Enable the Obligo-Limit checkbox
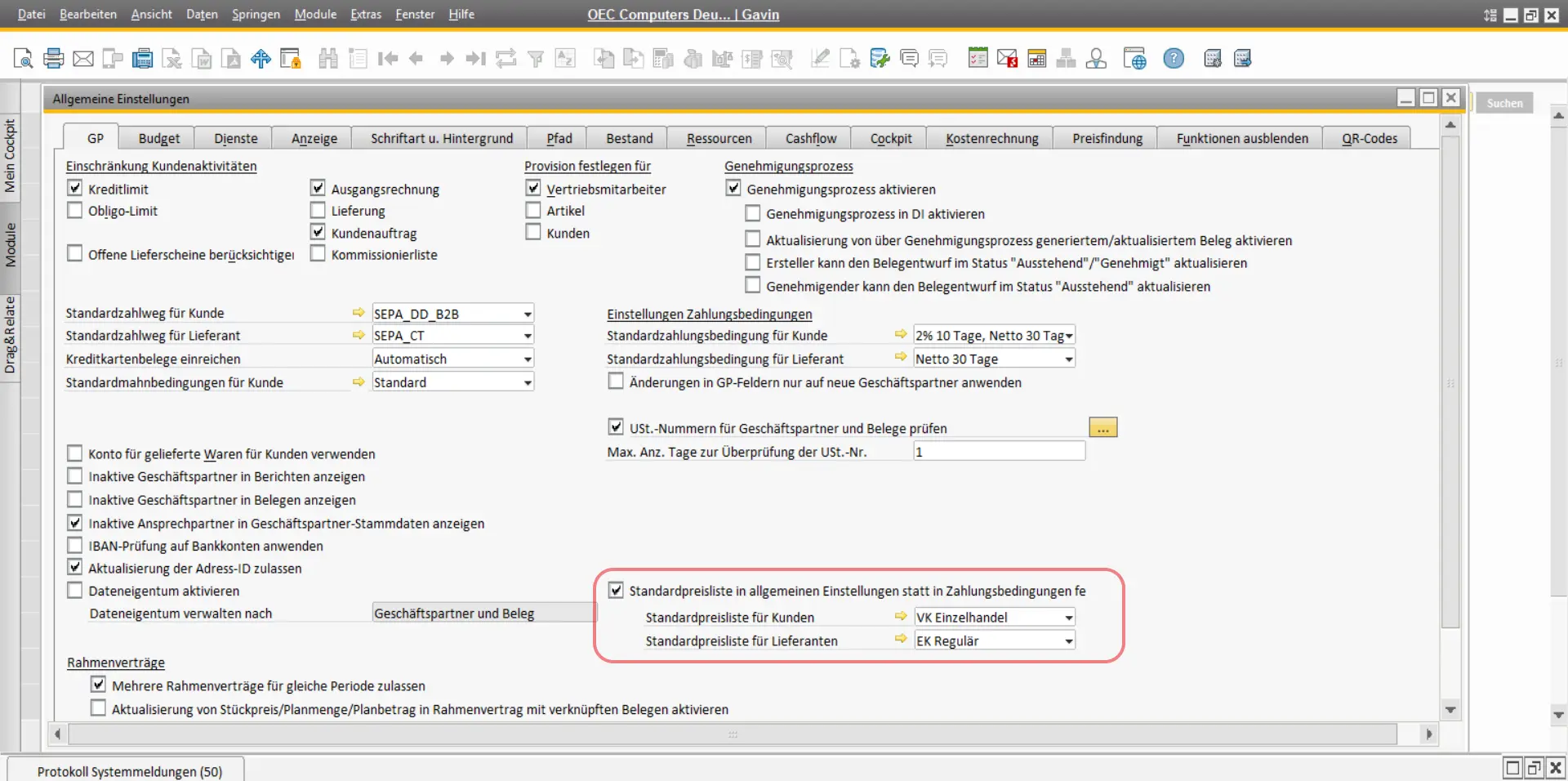 click(74, 211)
